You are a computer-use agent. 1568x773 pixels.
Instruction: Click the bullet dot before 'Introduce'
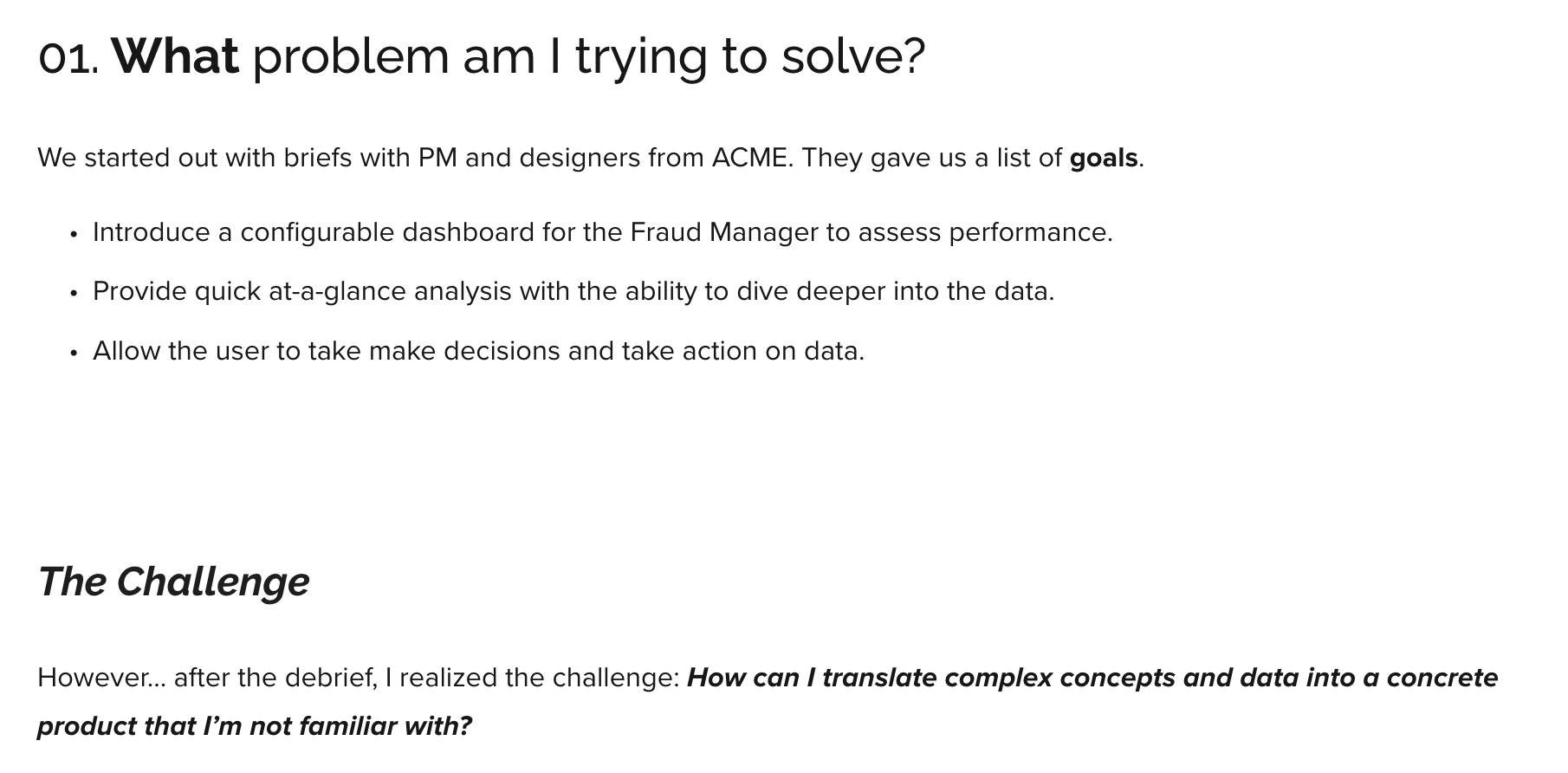pyautogui.click(x=74, y=235)
